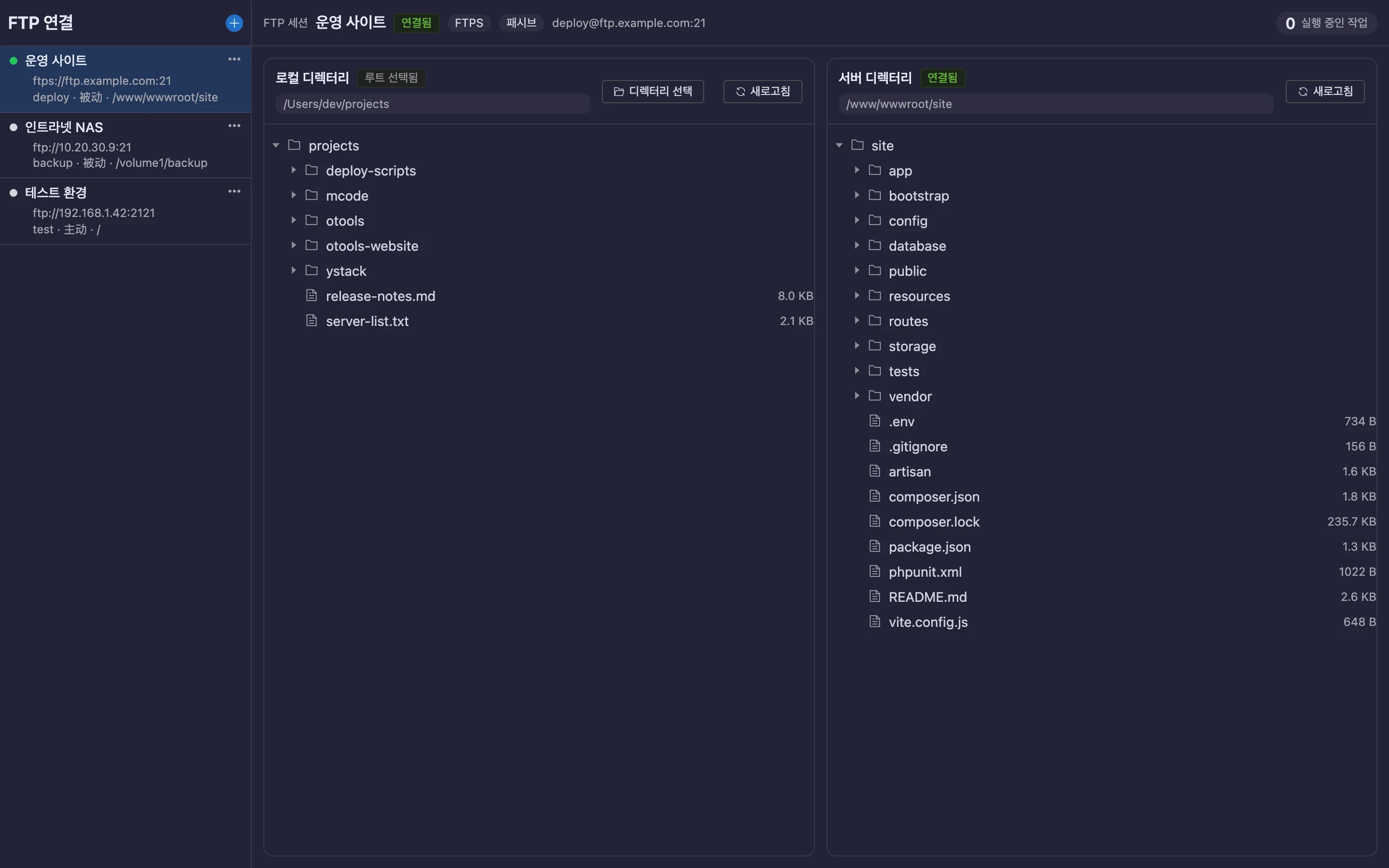Select the phpunit.xml file row
Viewport: 1389px width, 868px height.
click(x=1102, y=572)
